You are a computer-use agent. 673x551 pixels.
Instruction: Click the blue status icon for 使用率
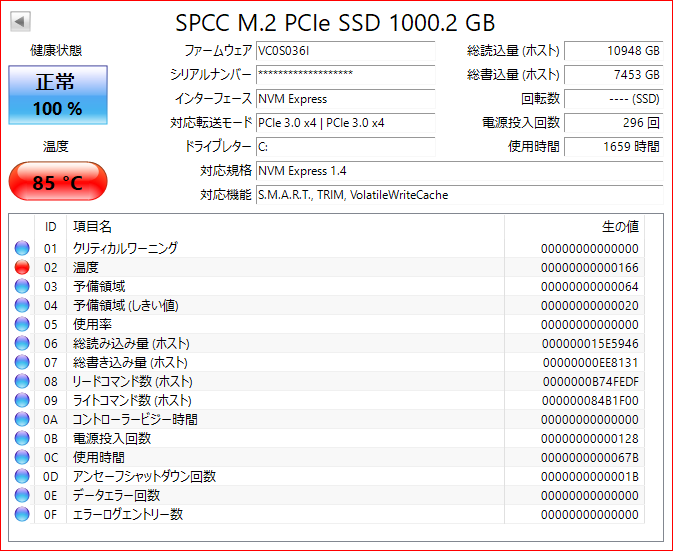pyautogui.click(x=22, y=324)
